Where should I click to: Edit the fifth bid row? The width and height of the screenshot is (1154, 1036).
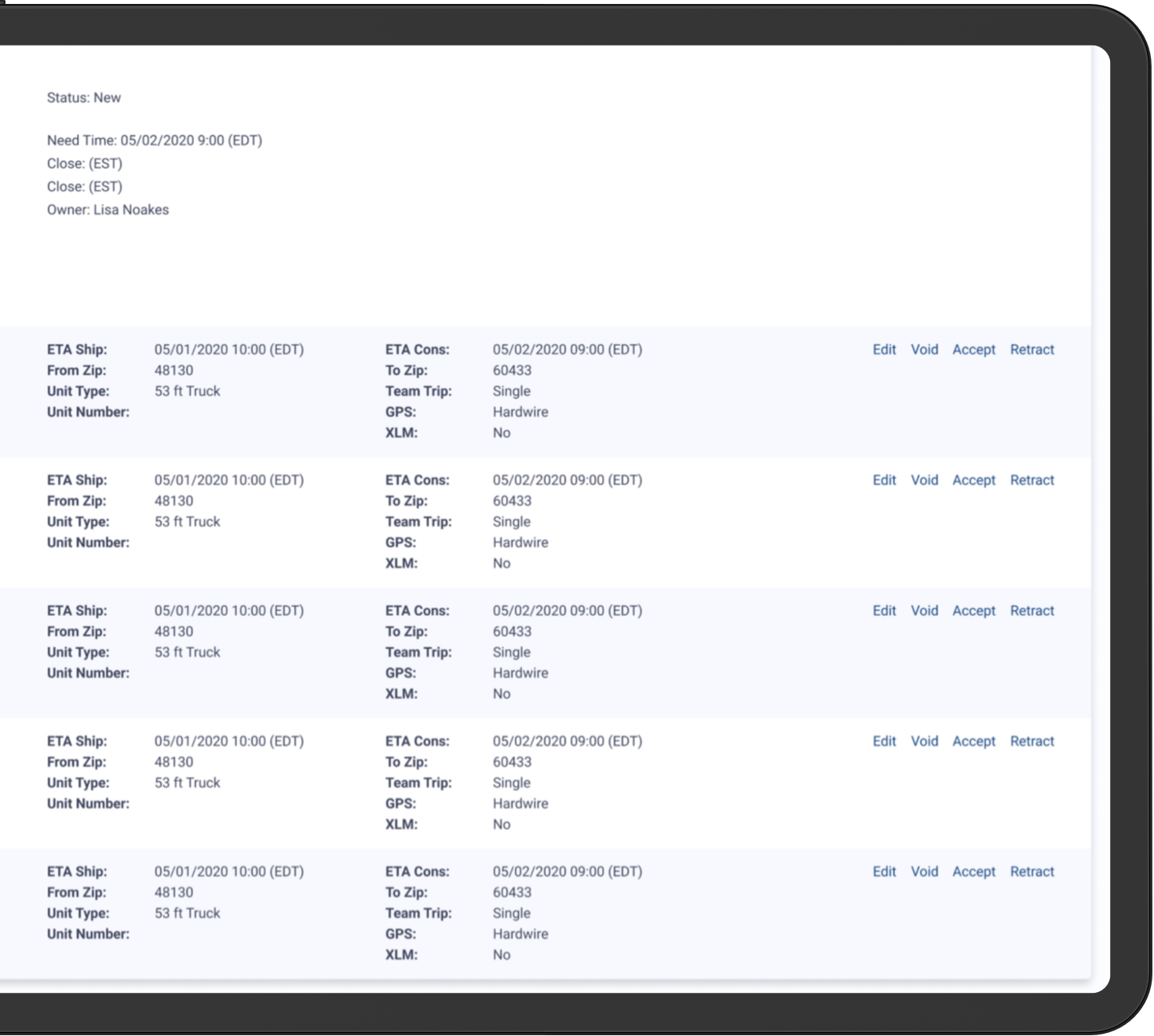click(x=884, y=871)
